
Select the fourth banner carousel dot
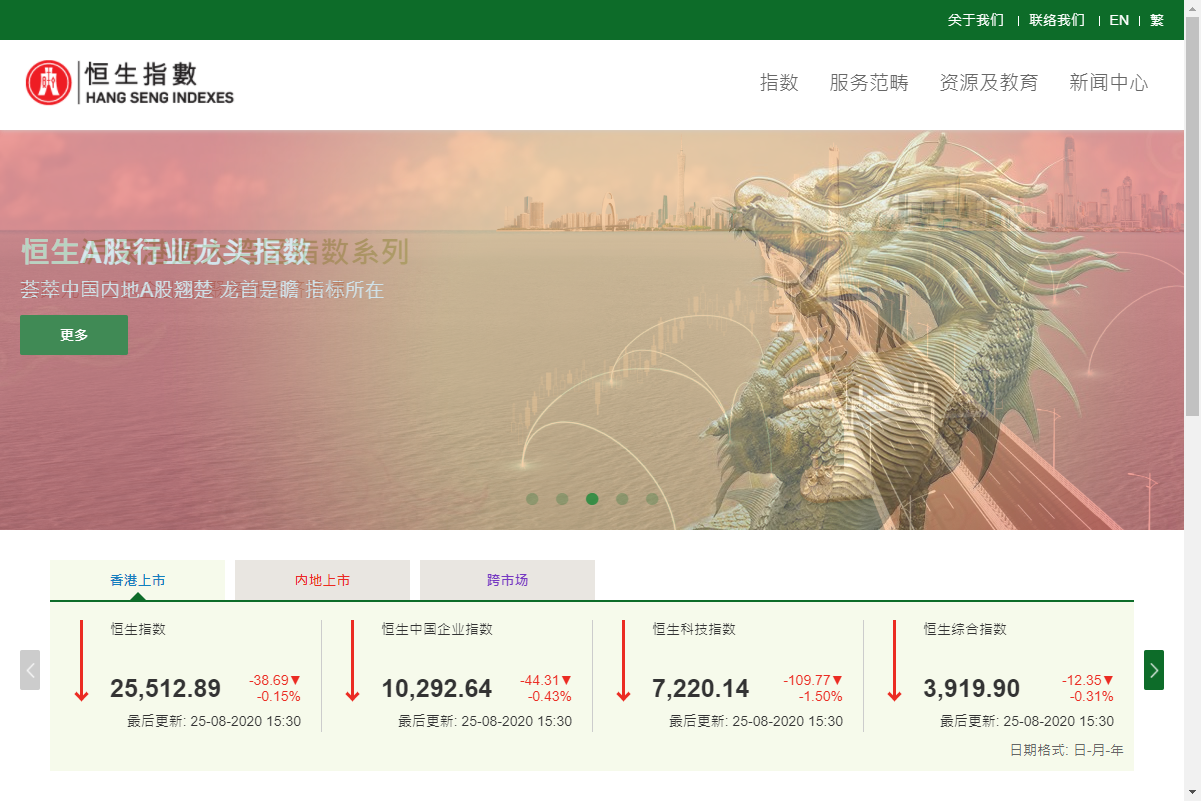(x=622, y=499)
